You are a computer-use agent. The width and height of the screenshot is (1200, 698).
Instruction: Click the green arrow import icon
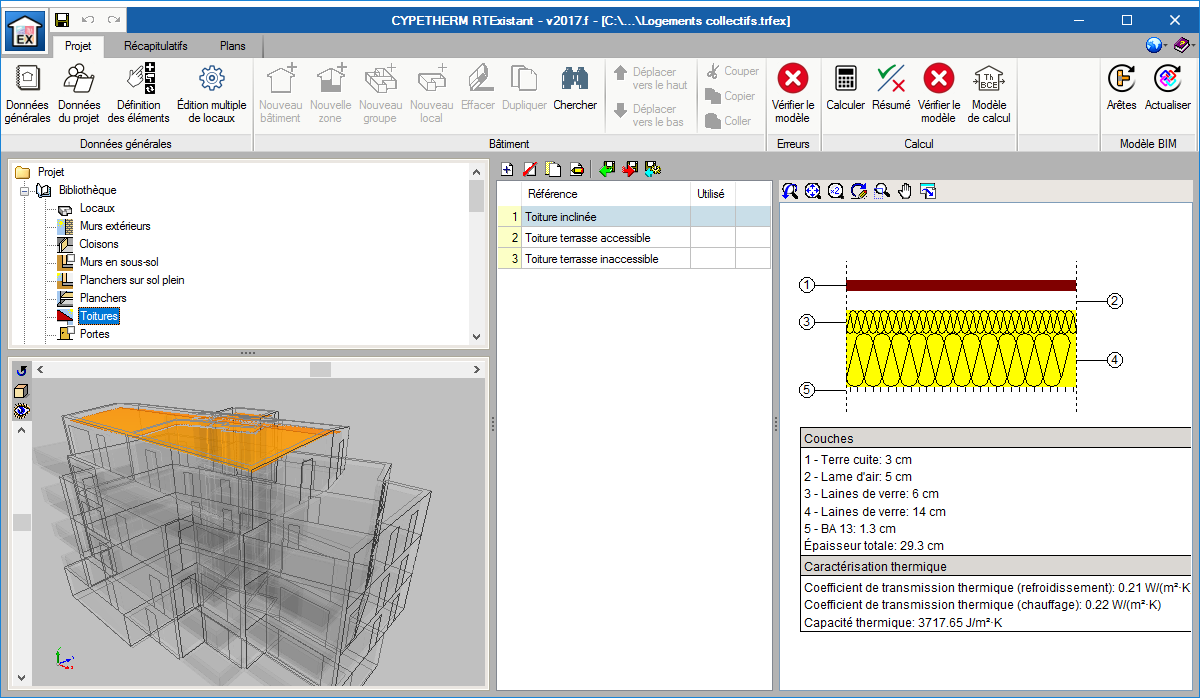606,169
